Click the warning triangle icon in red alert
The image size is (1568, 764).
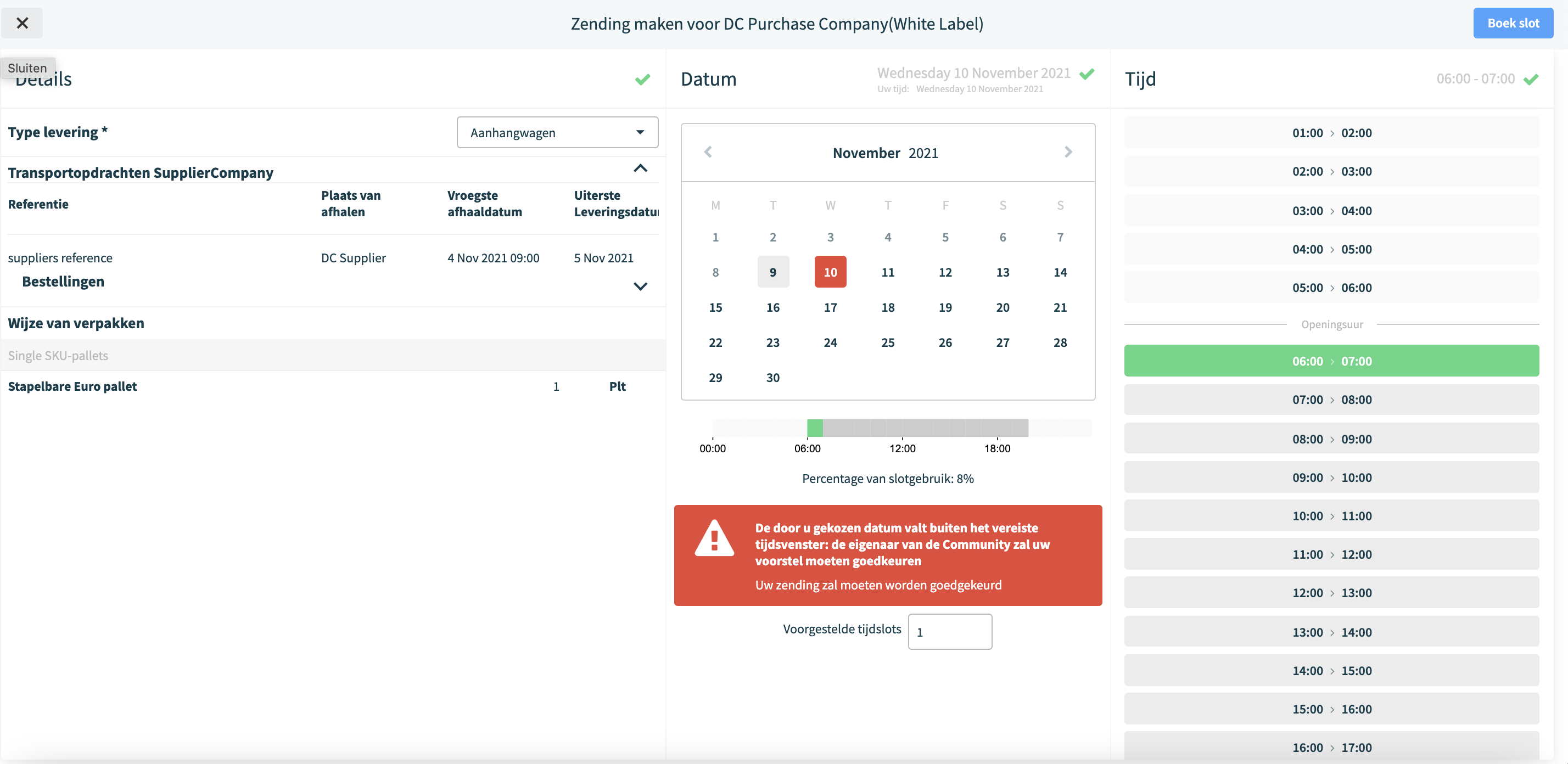pos(715,538)
